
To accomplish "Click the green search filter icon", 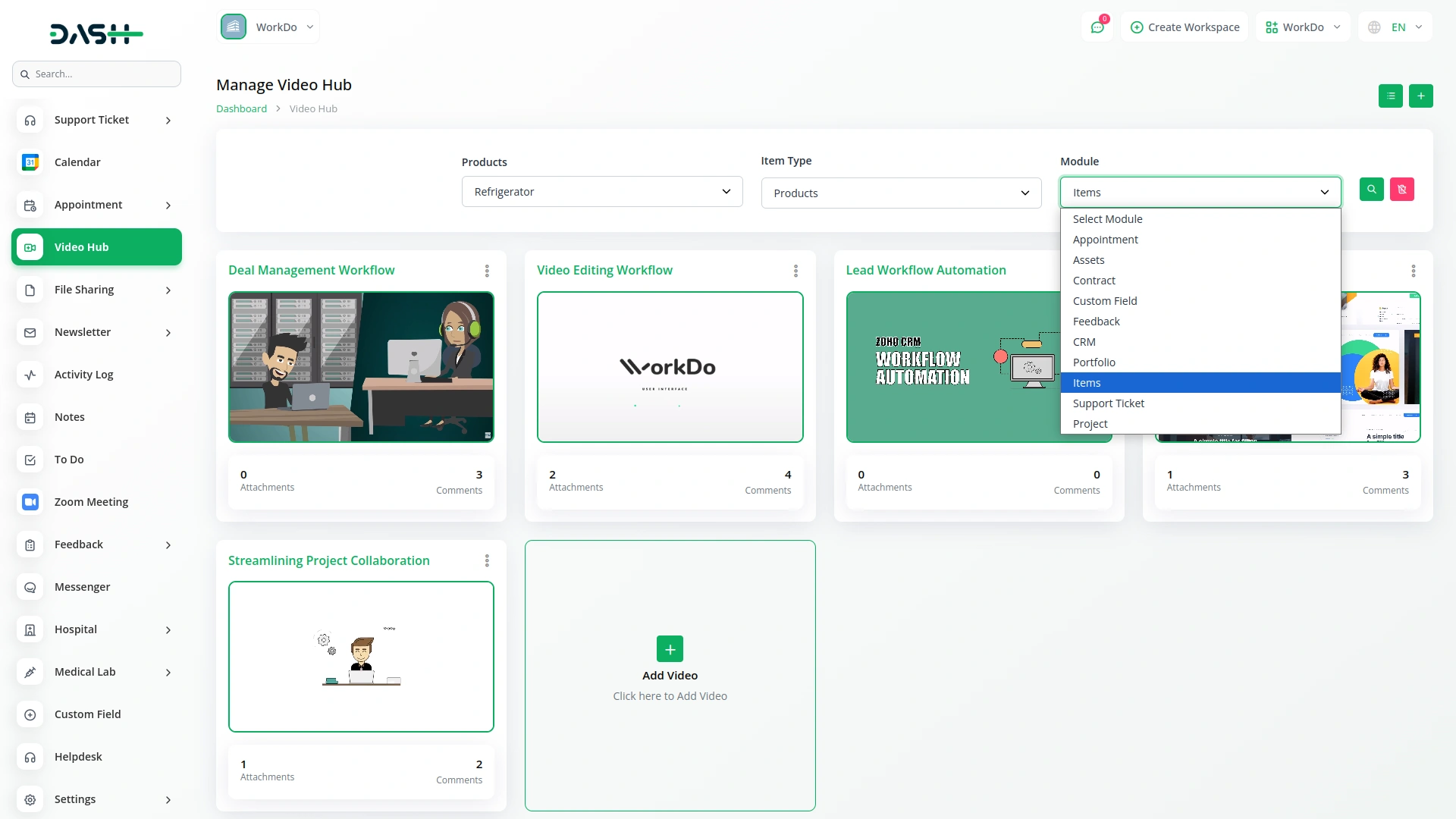I will [x=1371, y=189].
